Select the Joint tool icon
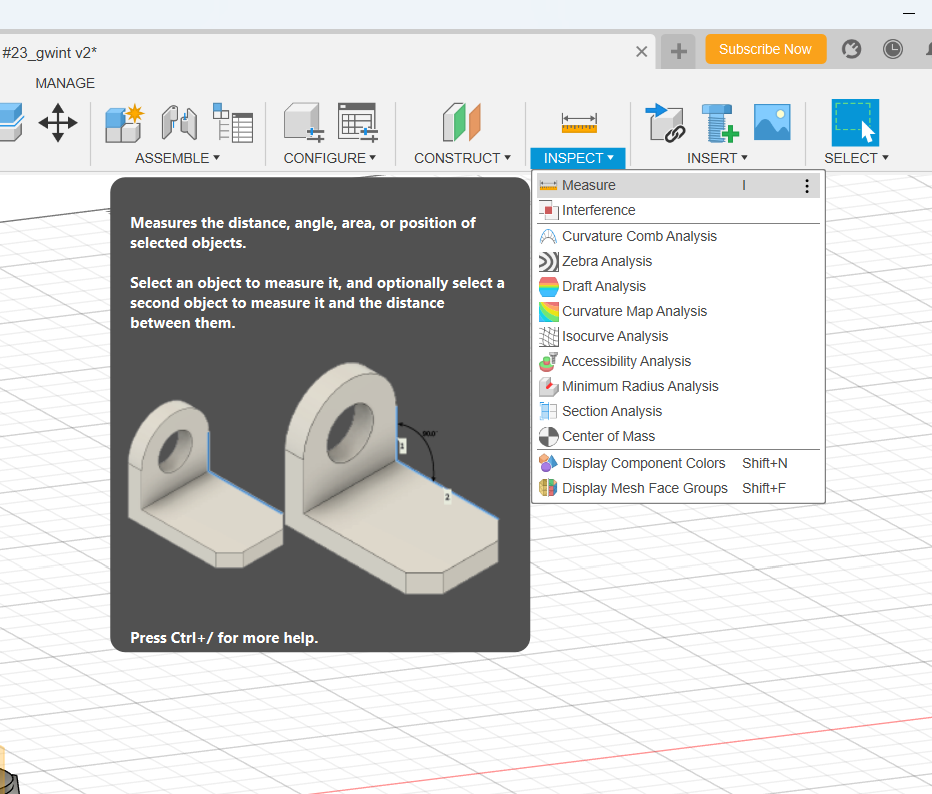The width and height of the screenshot is (932, 794). click(179, 123)
